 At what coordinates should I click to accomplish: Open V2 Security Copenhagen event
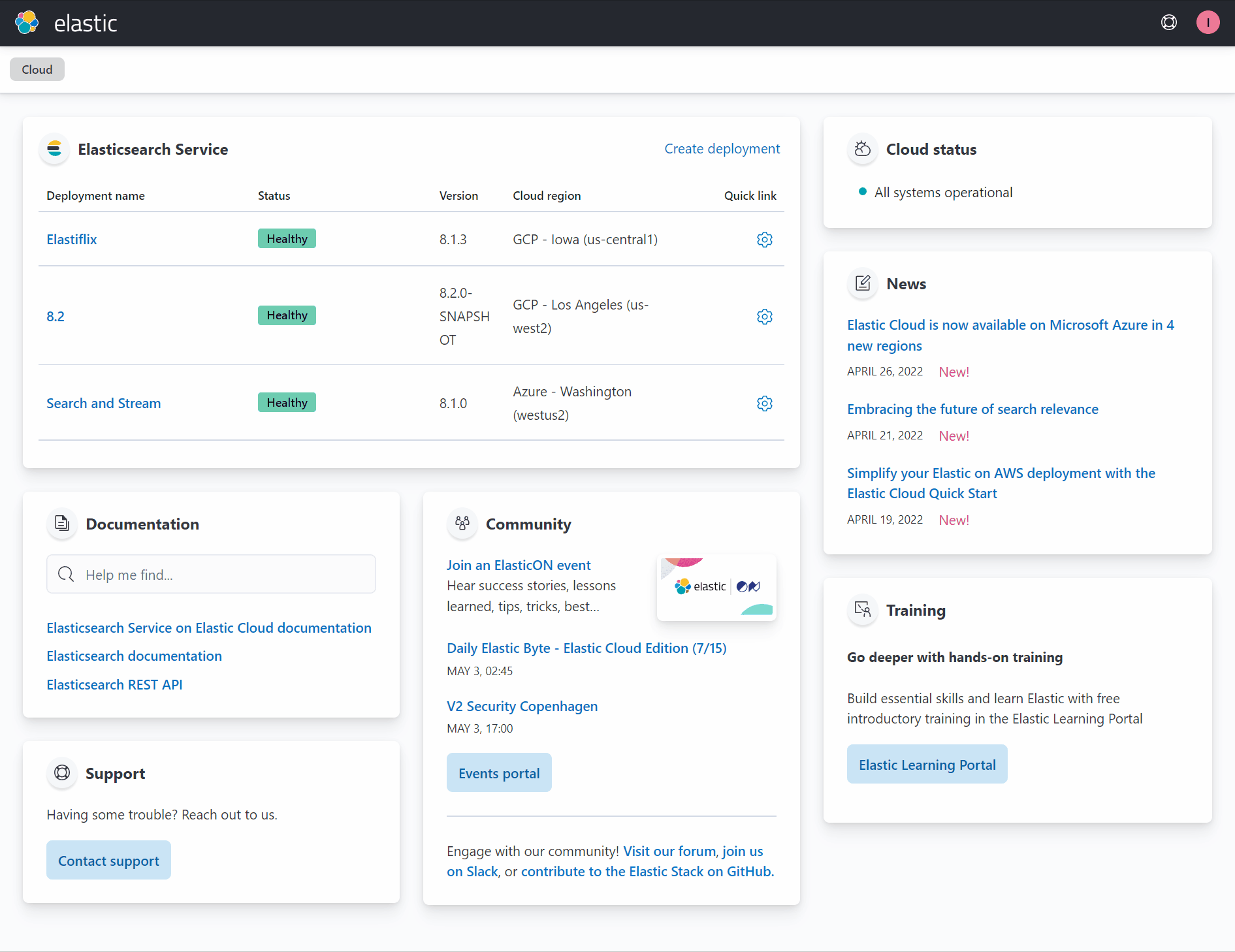(x=522, y=706)
